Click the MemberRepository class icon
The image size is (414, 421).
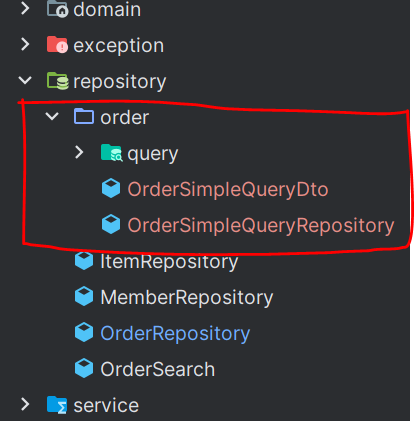(84, 296)
